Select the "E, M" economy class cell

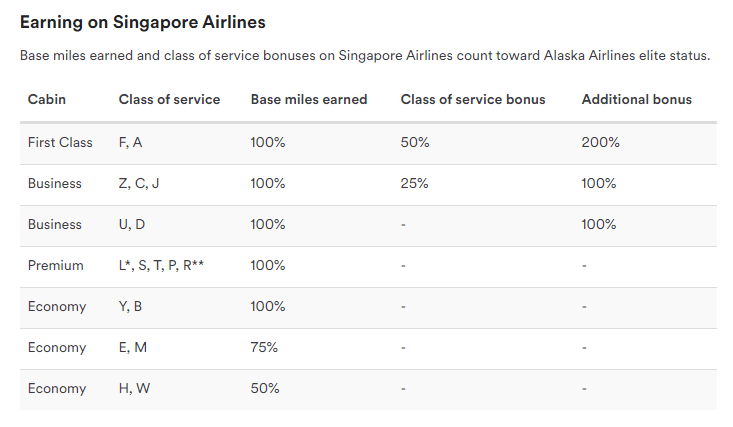(131, 348)
